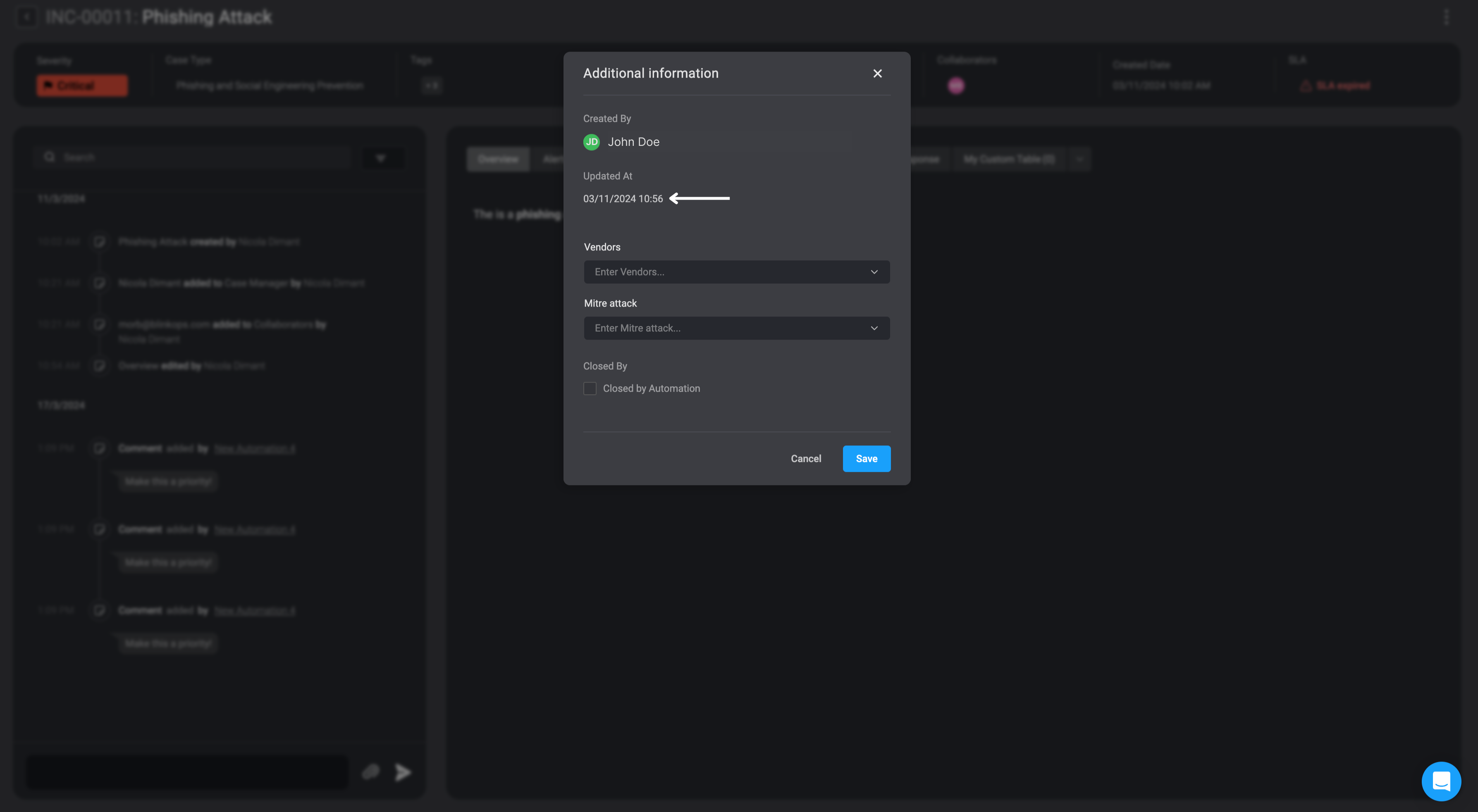Click the Cancel button
The width and height of the screenshot is (1478, 812).
[805, 459]
